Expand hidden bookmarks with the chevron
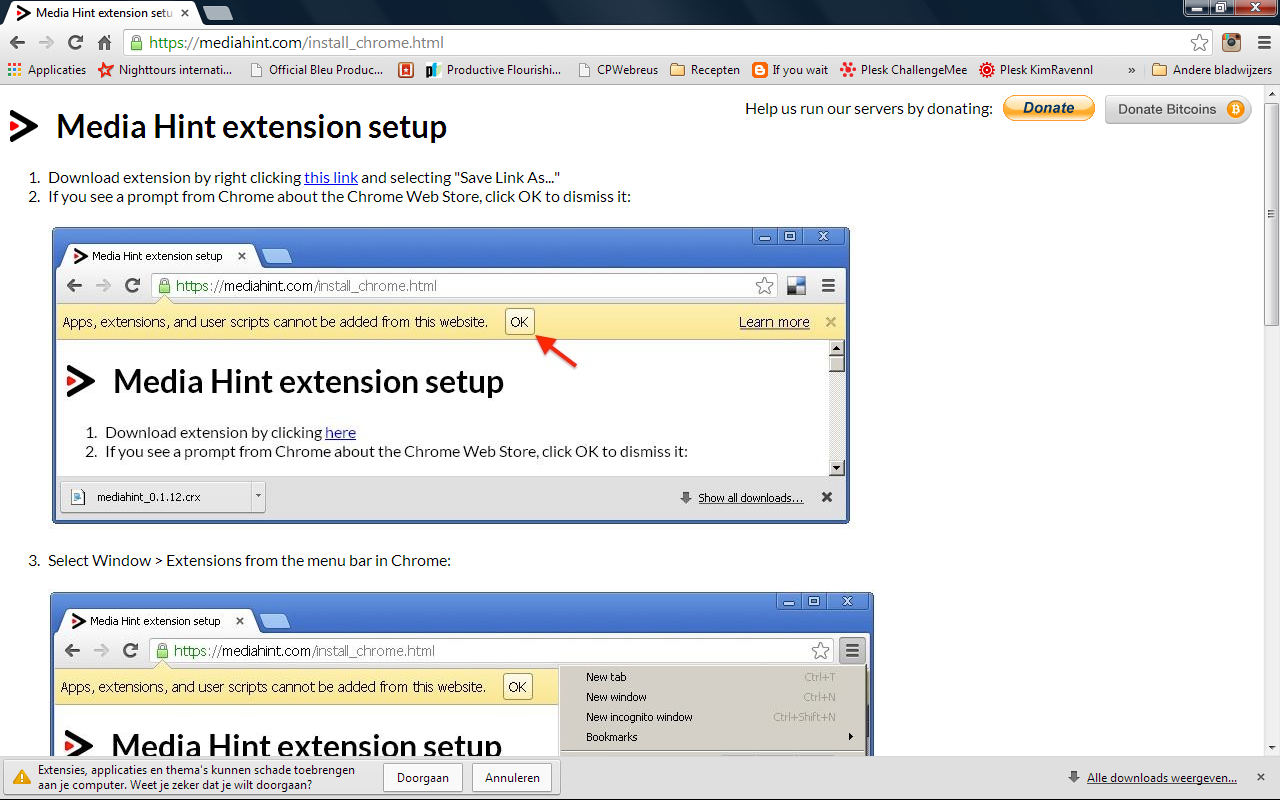The width and height of the screenshot is (1280, 800). pos(1131,70)
